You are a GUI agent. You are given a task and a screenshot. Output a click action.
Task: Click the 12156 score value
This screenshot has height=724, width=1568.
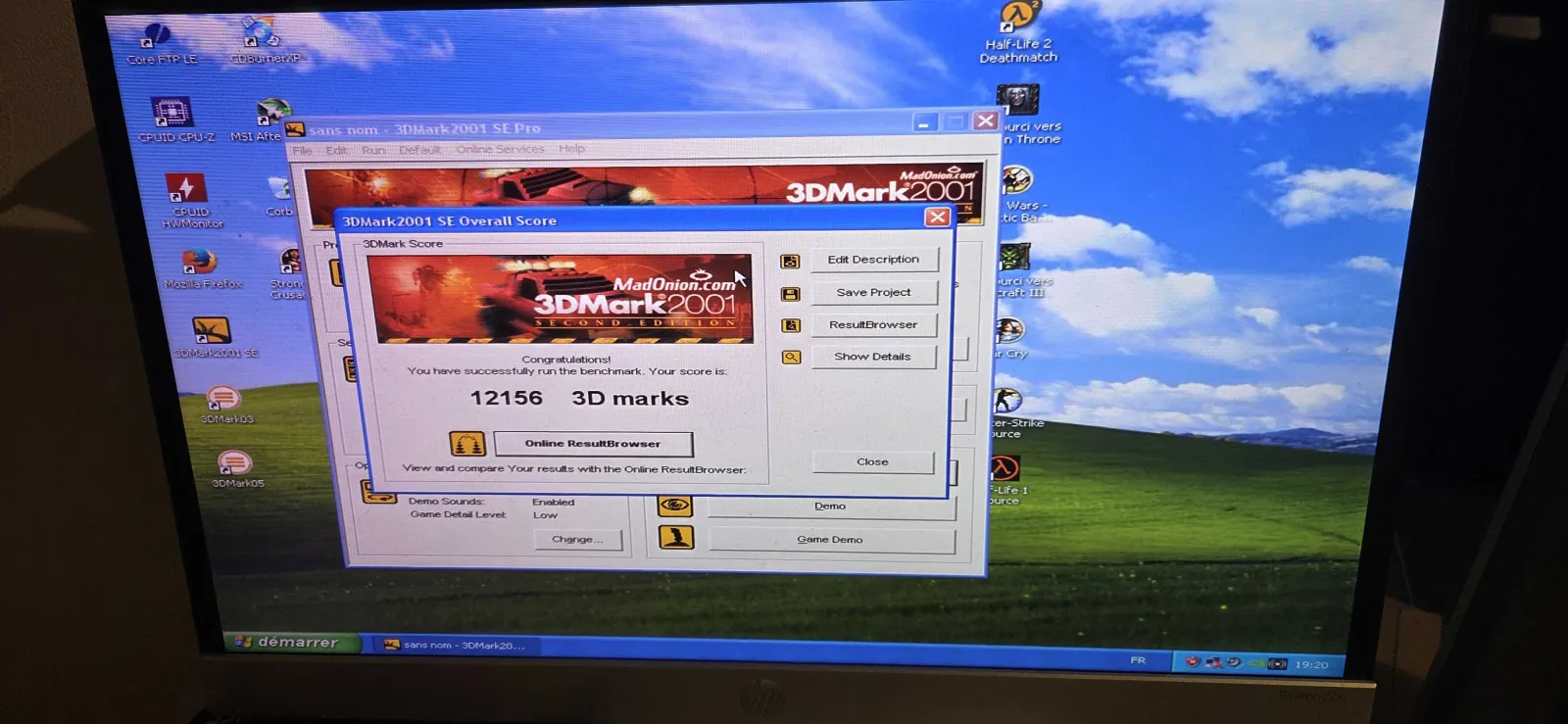click(506, 398)
